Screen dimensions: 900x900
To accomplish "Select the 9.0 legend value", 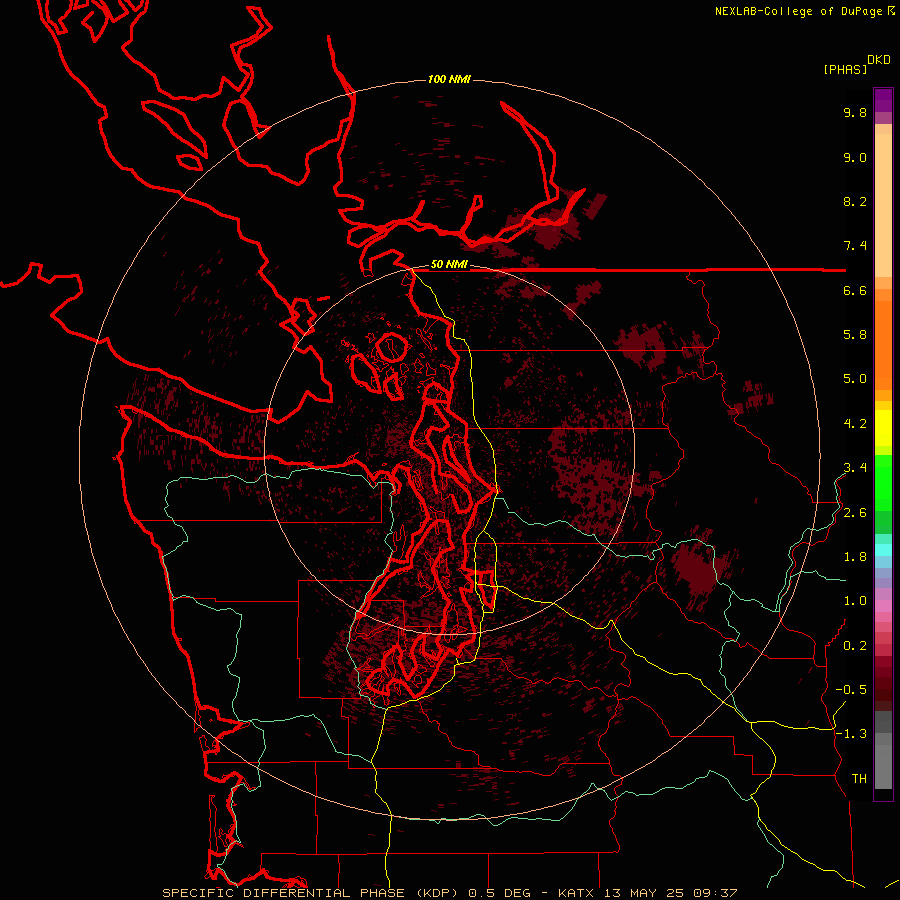I will (855, 157).
